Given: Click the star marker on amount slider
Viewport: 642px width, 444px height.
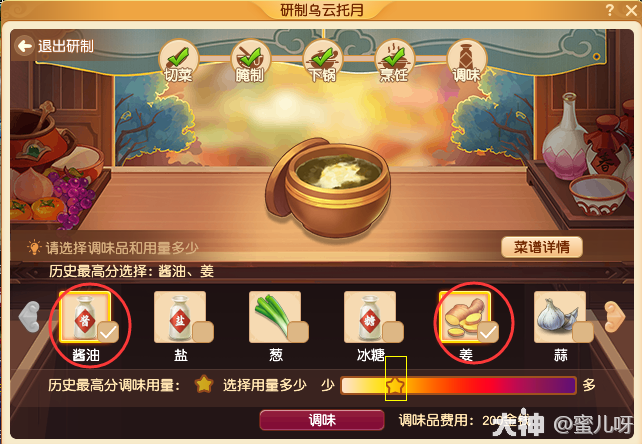Looking at the screenshot, I should tap(395, 385).
